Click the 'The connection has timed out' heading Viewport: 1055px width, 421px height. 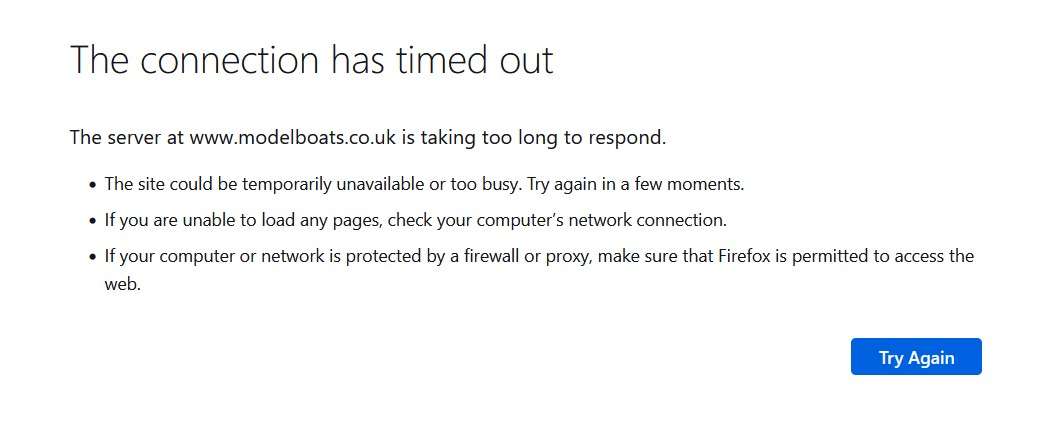click(x=312, y=59)
